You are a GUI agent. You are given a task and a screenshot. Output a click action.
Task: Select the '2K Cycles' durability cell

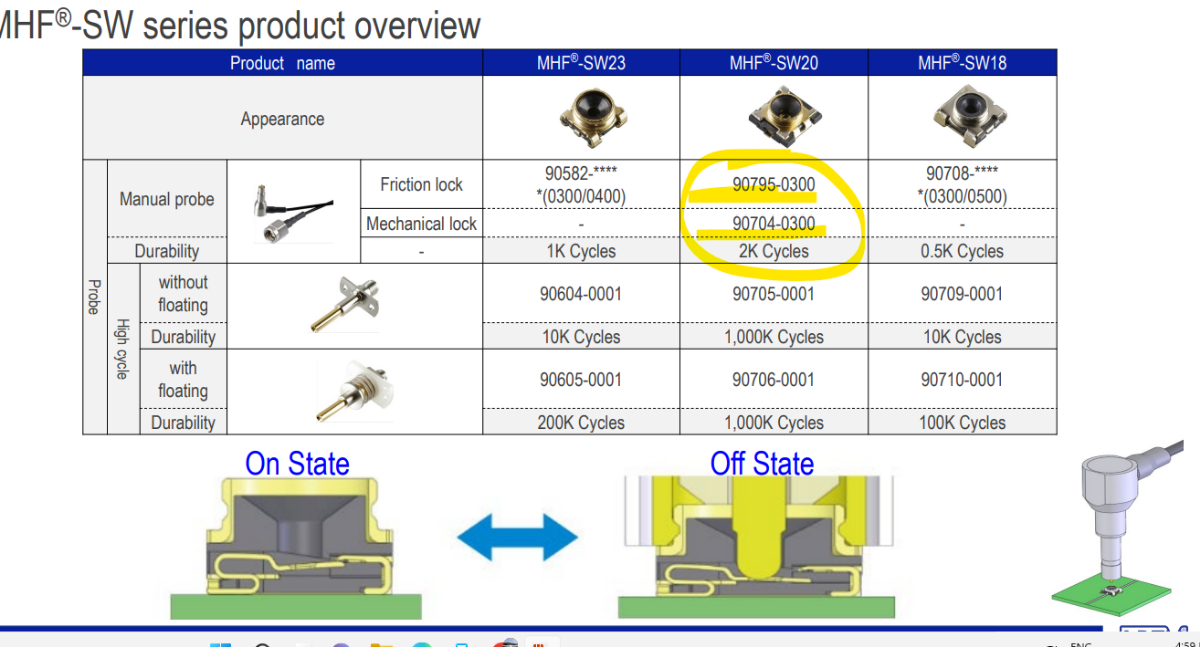pos(774,251)
